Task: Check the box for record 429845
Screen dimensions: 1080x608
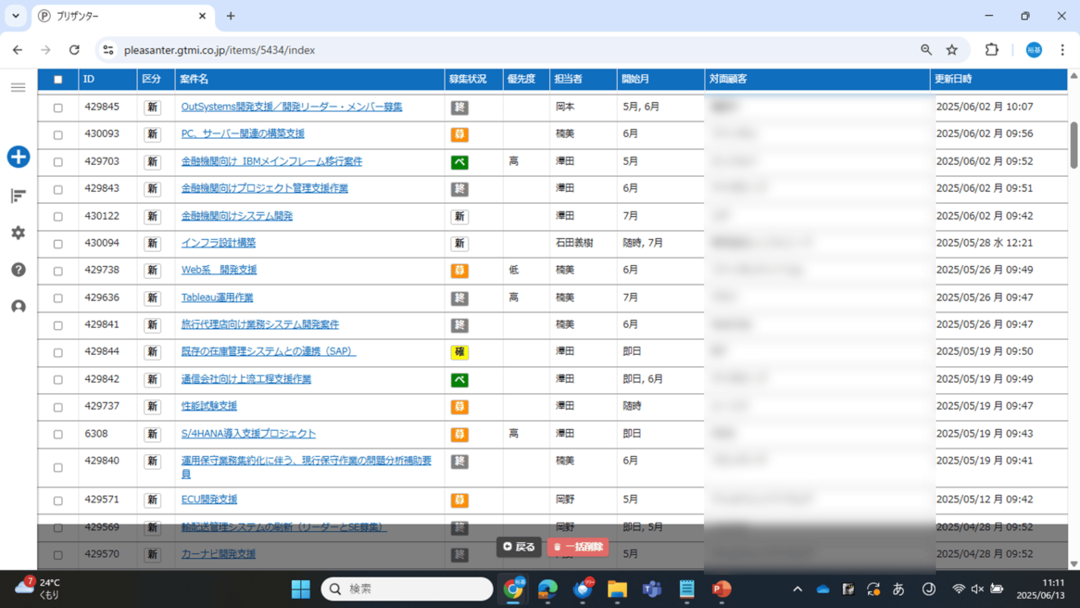Action: coord(58,108)
